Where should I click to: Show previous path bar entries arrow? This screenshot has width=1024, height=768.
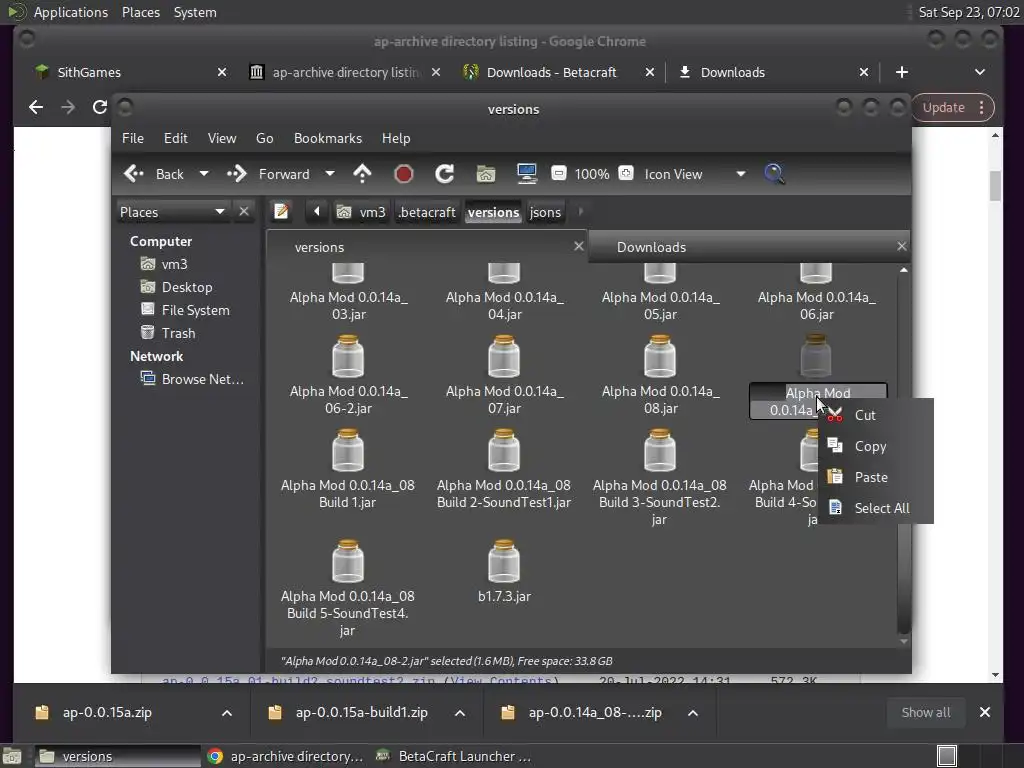[317, 211]
